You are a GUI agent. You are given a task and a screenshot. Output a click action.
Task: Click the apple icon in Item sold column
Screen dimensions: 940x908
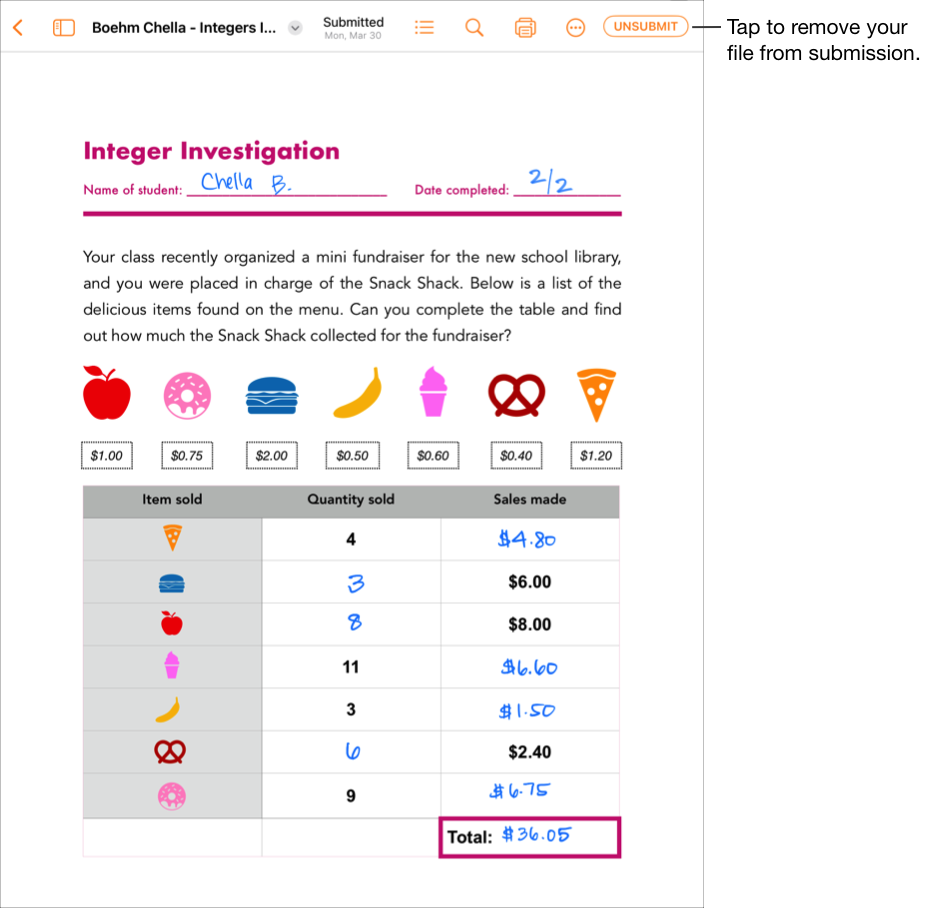click(171, 623)
